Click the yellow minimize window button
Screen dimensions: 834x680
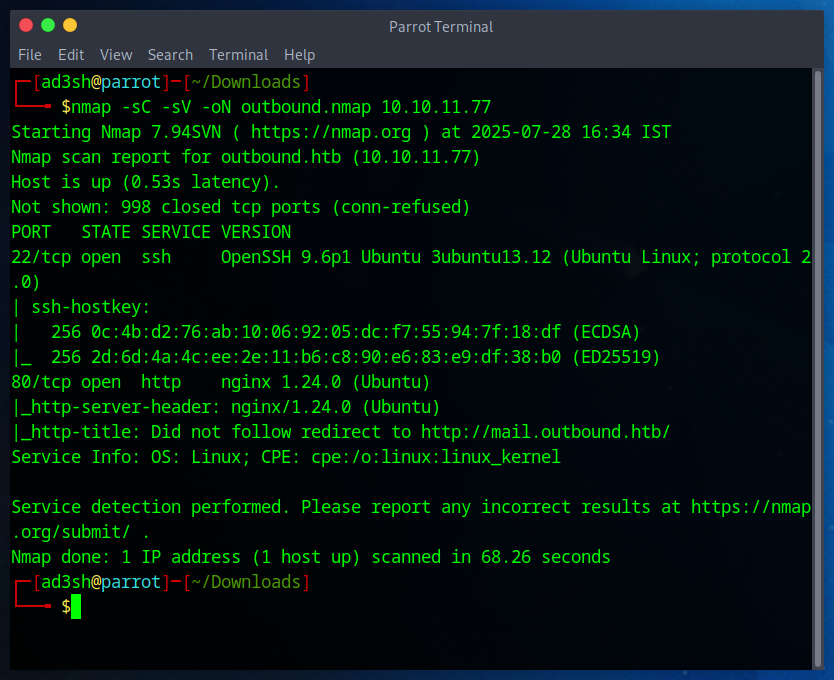click(69, 25)
